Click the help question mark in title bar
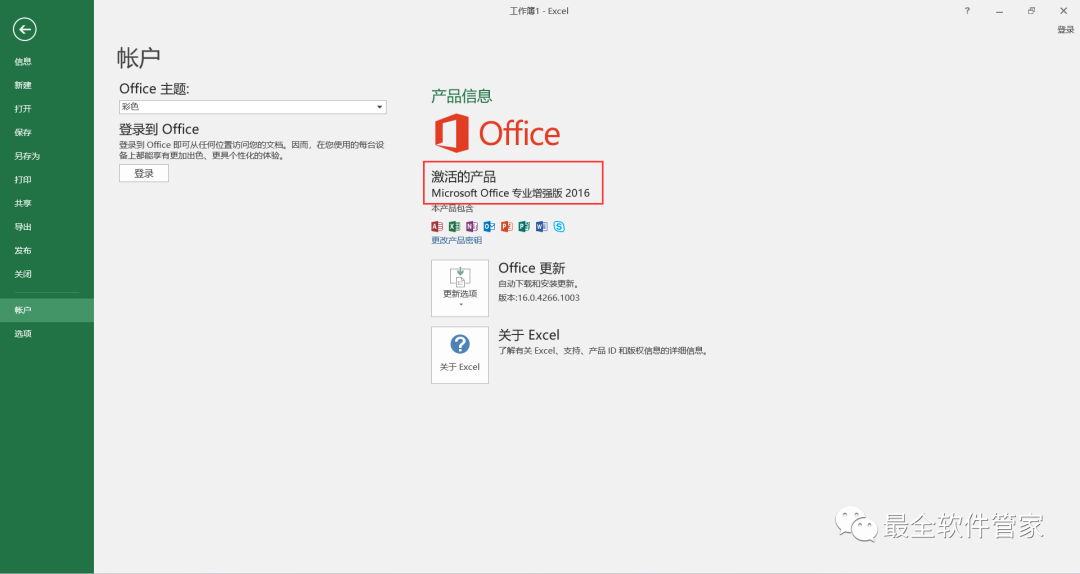Image resolution: width=1080 pixels, height=574 pixels. coord(967,10)
